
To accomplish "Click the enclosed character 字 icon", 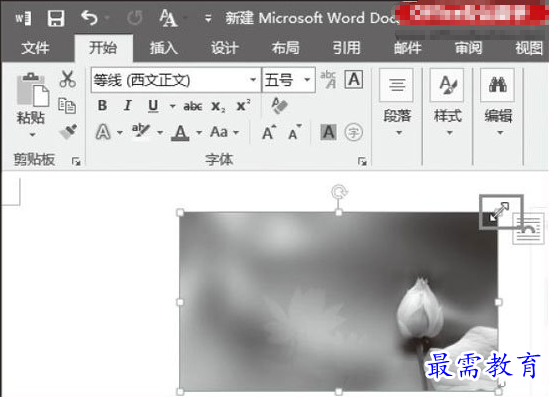I will [354, 132].
